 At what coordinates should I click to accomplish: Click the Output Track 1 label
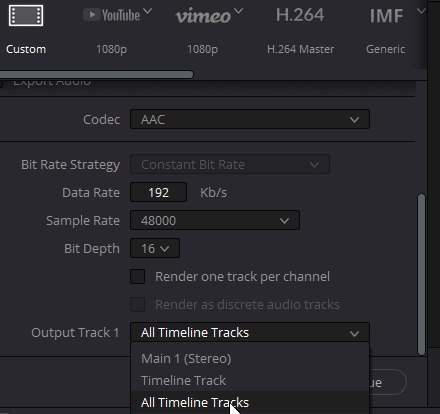pyautogui.click(x=75, y=333)
